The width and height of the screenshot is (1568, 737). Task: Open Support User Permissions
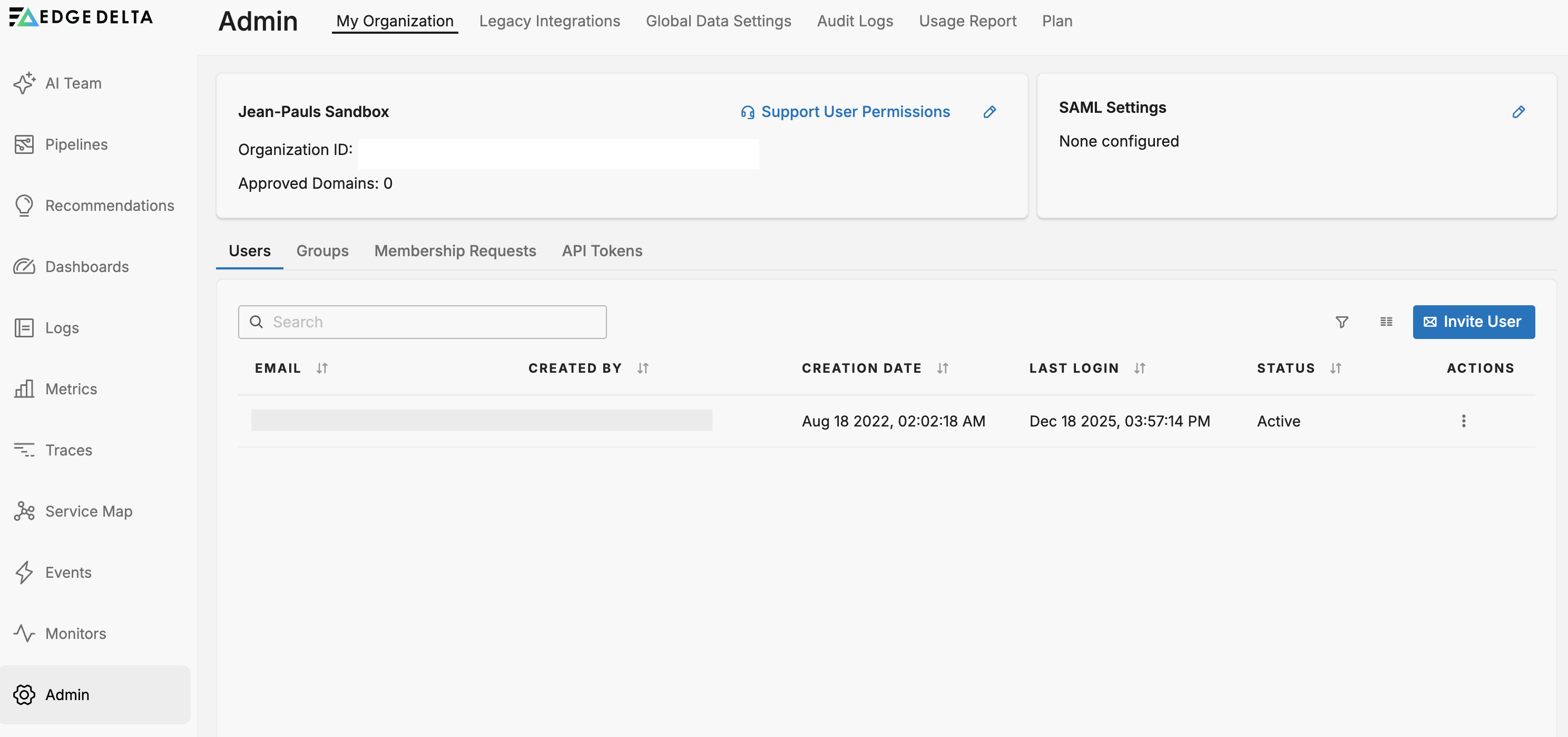(855, 111)
